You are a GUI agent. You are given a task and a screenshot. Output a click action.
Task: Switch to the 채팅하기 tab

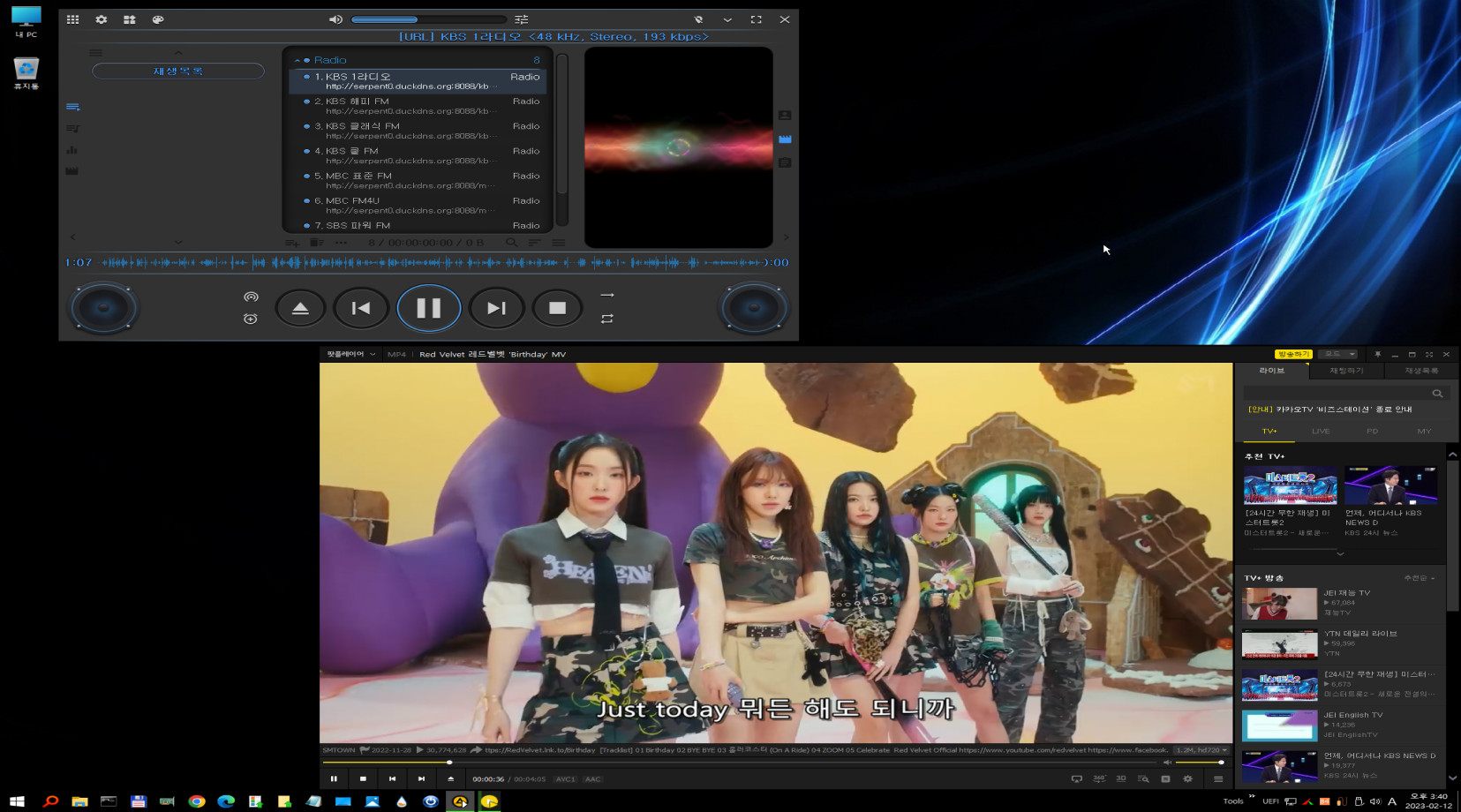1346,371
